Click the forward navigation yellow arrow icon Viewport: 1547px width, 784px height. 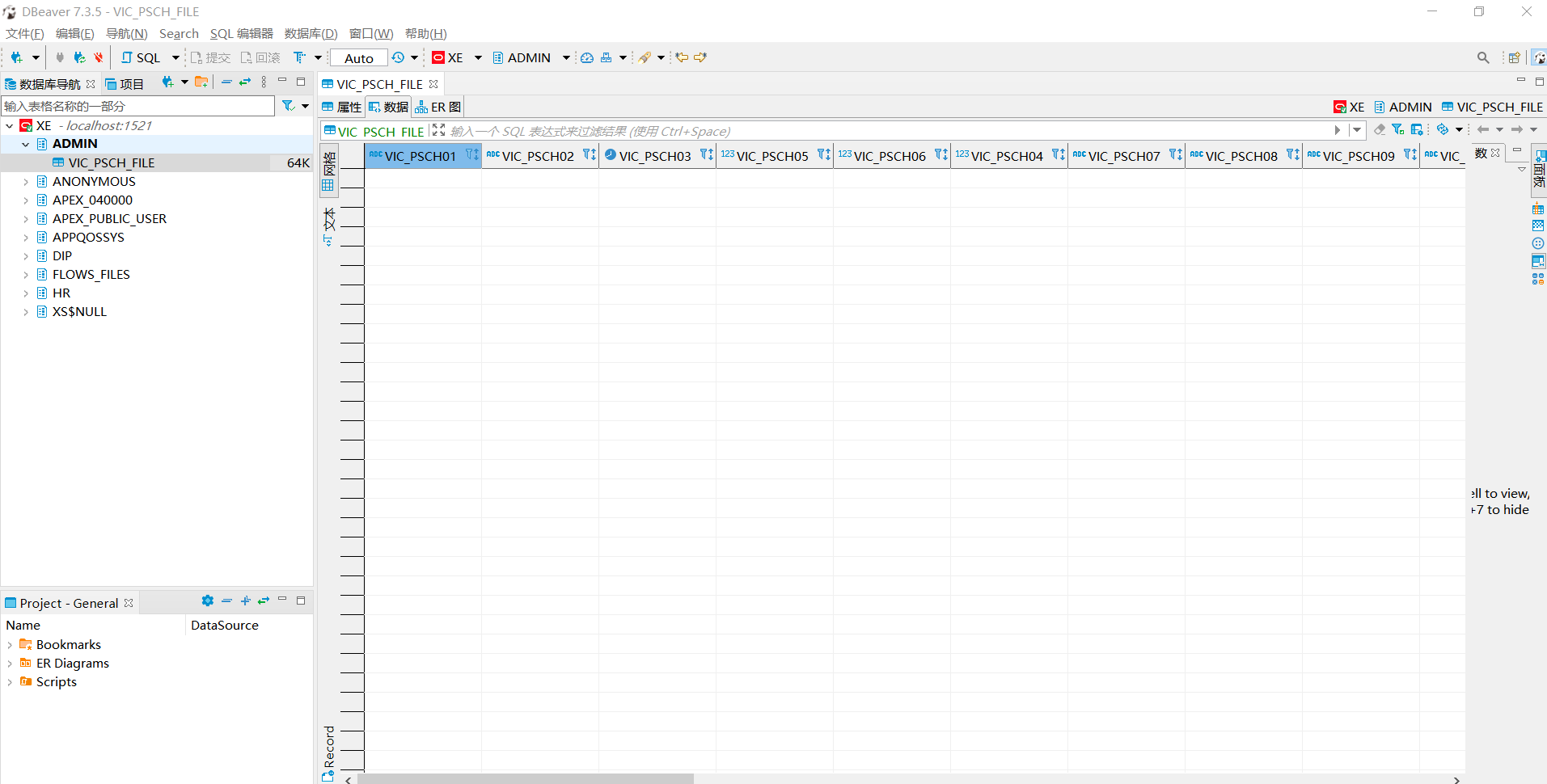point(700,57)
